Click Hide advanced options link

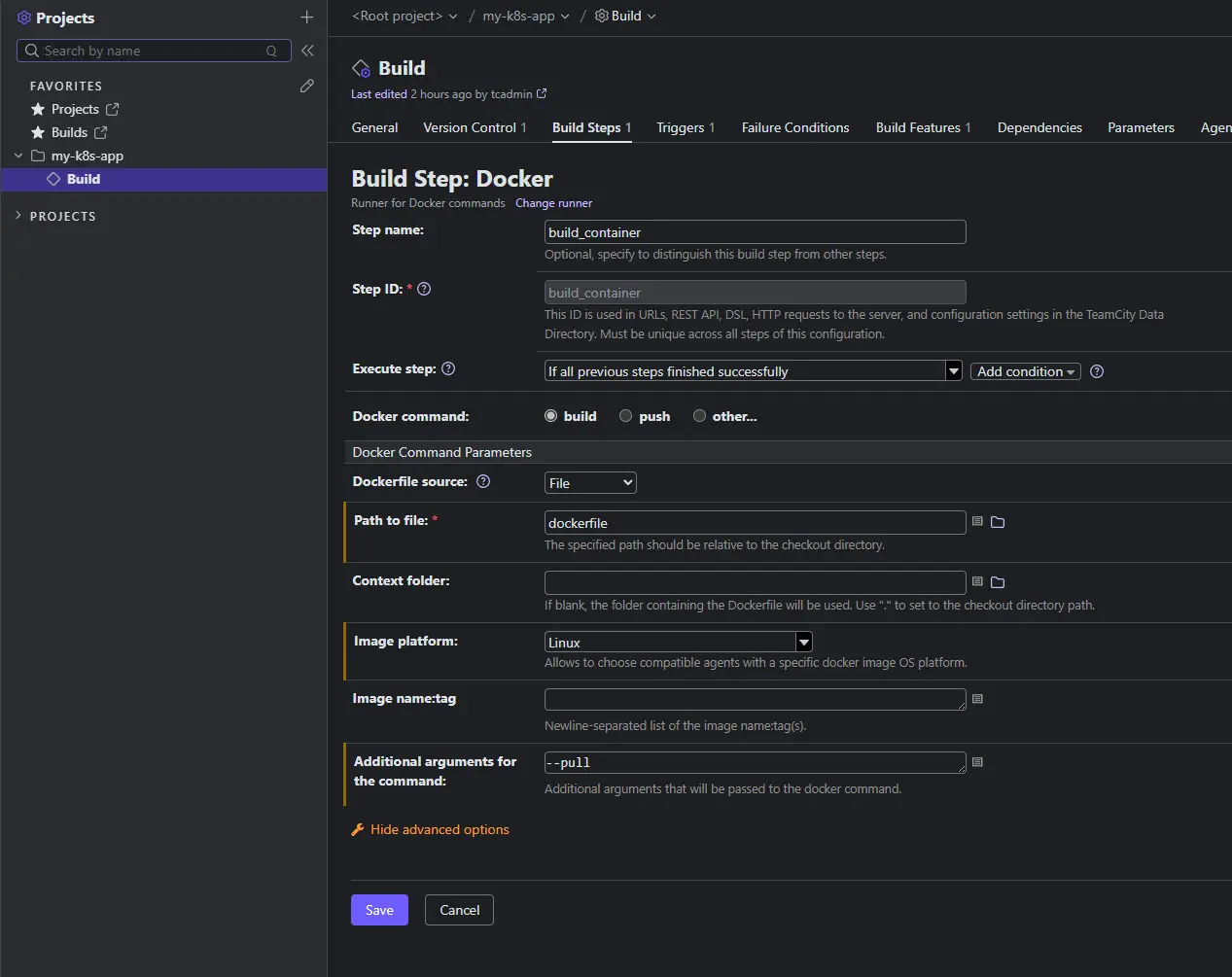(x=440, y=830)
